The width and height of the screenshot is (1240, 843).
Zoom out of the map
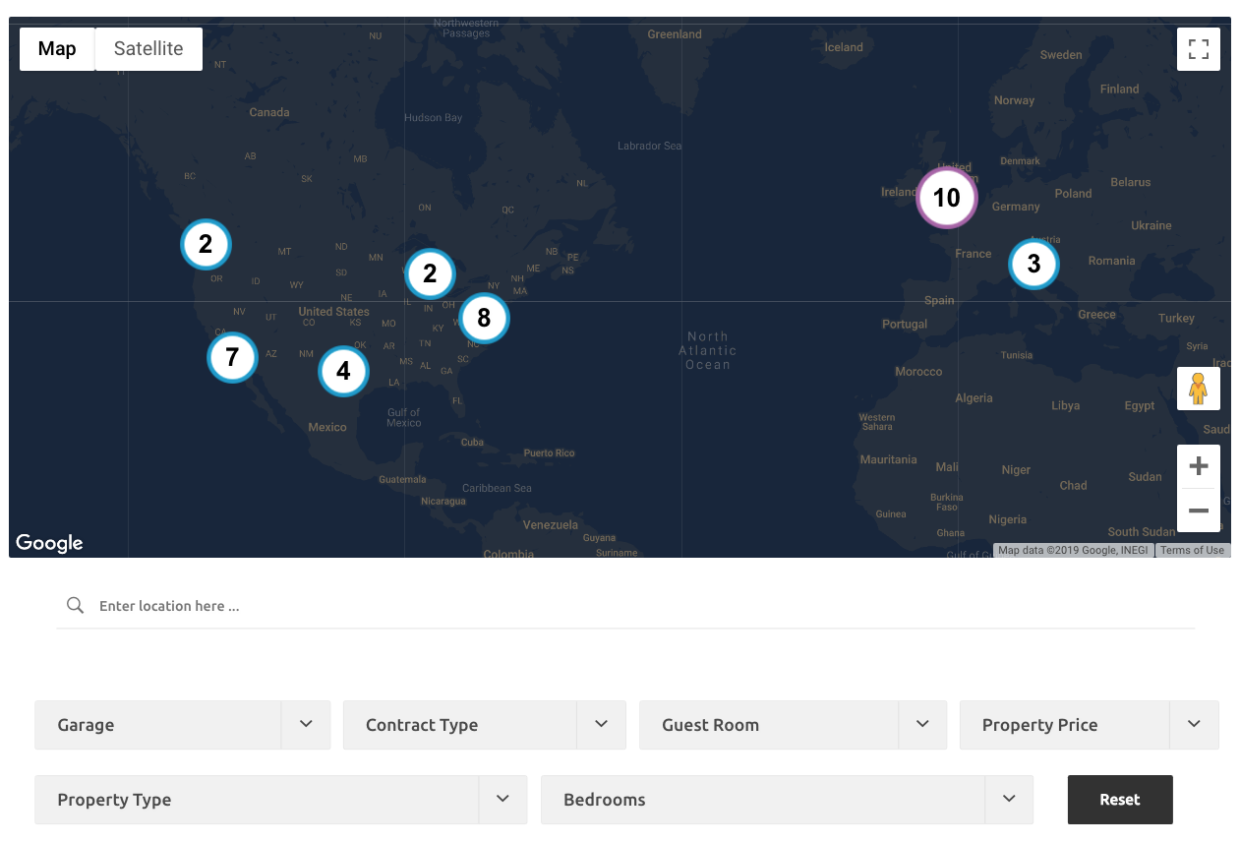(1198, 511)
